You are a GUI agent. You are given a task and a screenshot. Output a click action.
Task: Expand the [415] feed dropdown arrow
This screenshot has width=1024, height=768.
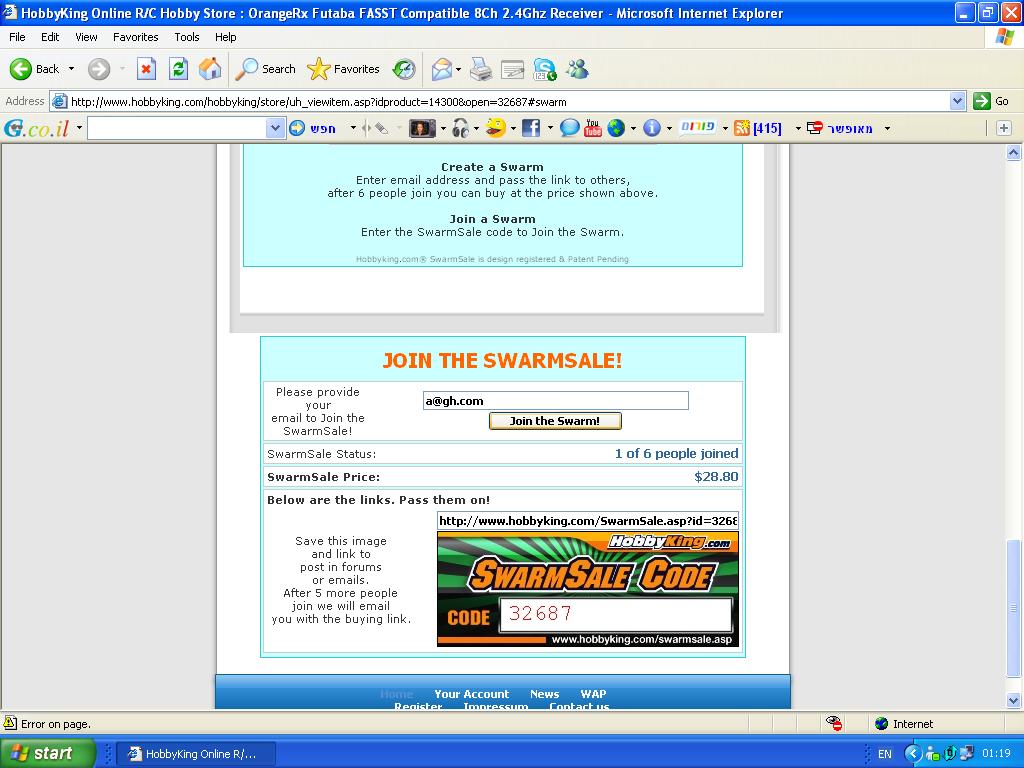point(797,128)
